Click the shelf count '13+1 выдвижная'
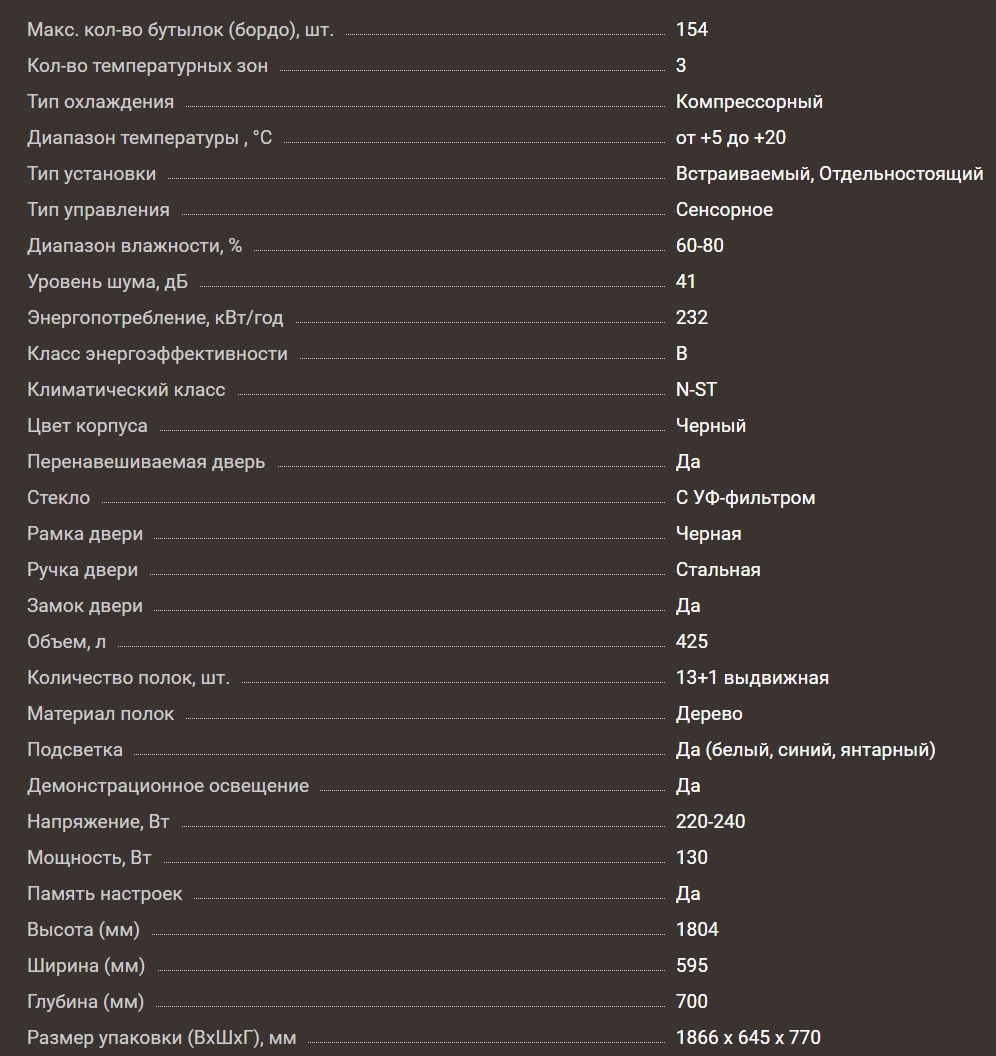This screenshot has width=996, height=1056. [x=752, y=678]
